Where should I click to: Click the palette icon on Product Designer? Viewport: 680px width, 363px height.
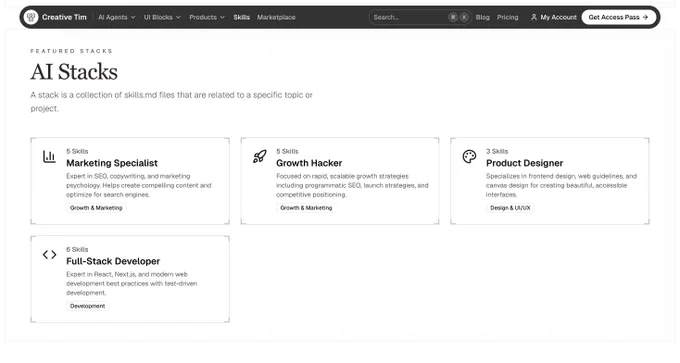(x=469, y=157)
